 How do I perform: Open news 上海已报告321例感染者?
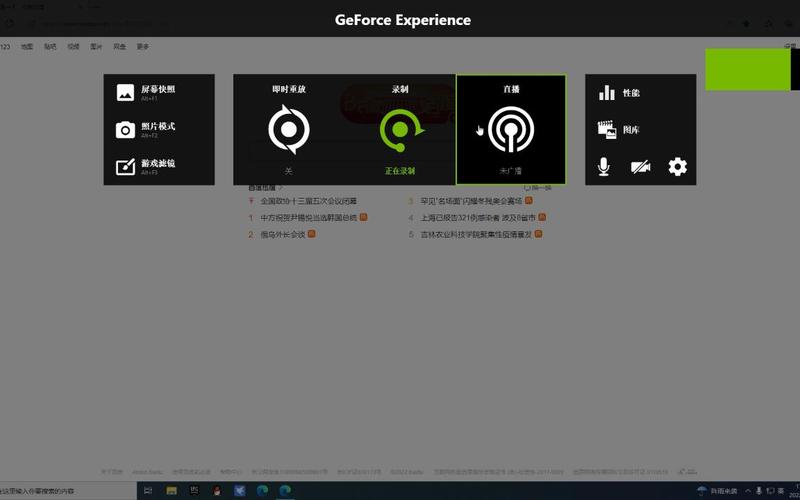(478, 217)
